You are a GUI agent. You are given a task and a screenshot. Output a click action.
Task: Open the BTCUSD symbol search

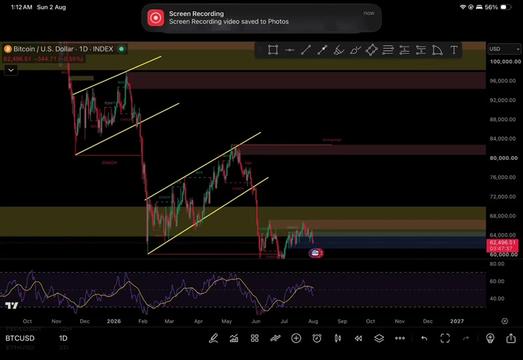coord(20,338)
